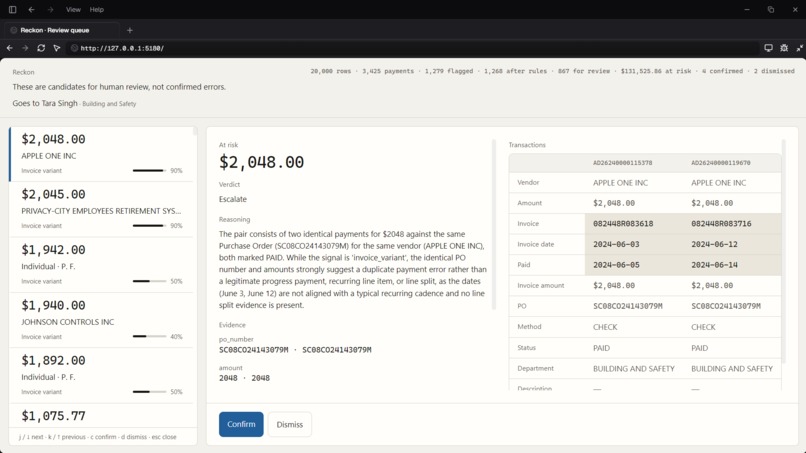Click invoice number 082448R083618
The height and width of the screenshot is (453, 806).
pyautogui.click(x=623, y=224)
